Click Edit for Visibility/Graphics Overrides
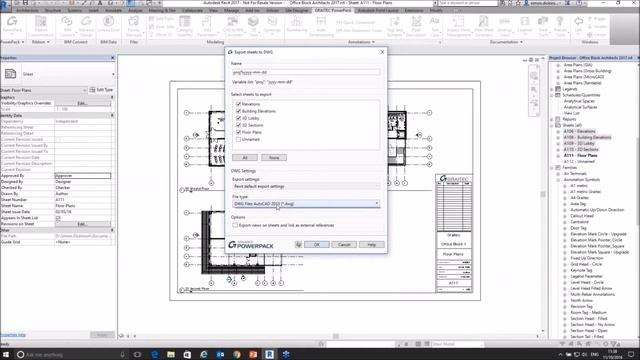The width and height of the screenshot is (640, 360). pyautogui.click(x=83, y=103)
